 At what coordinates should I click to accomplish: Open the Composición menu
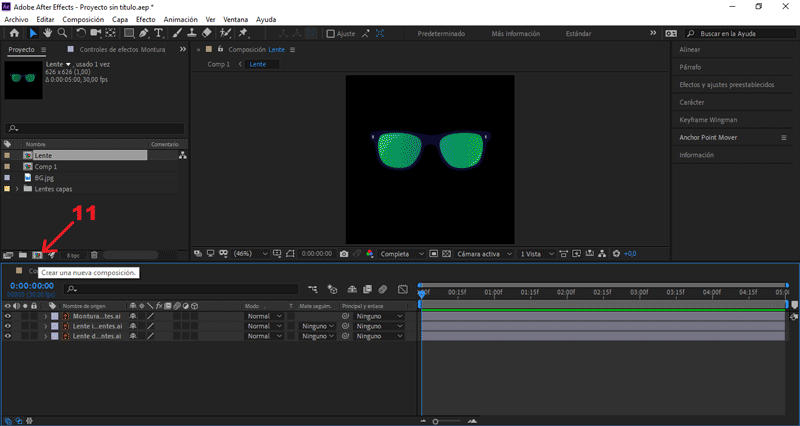click(82, 19)
